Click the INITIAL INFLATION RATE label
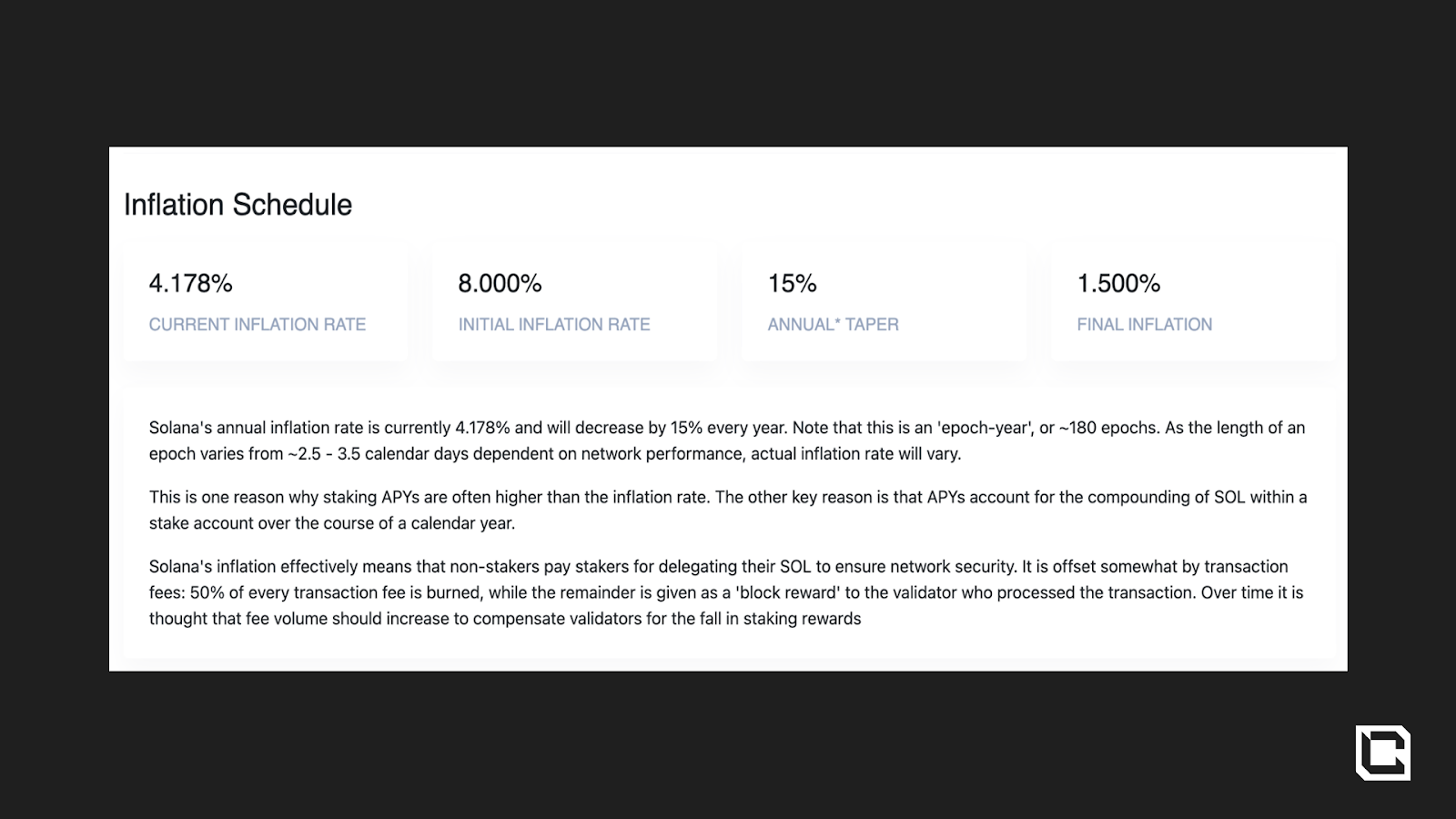 click(x=553, y=325)
